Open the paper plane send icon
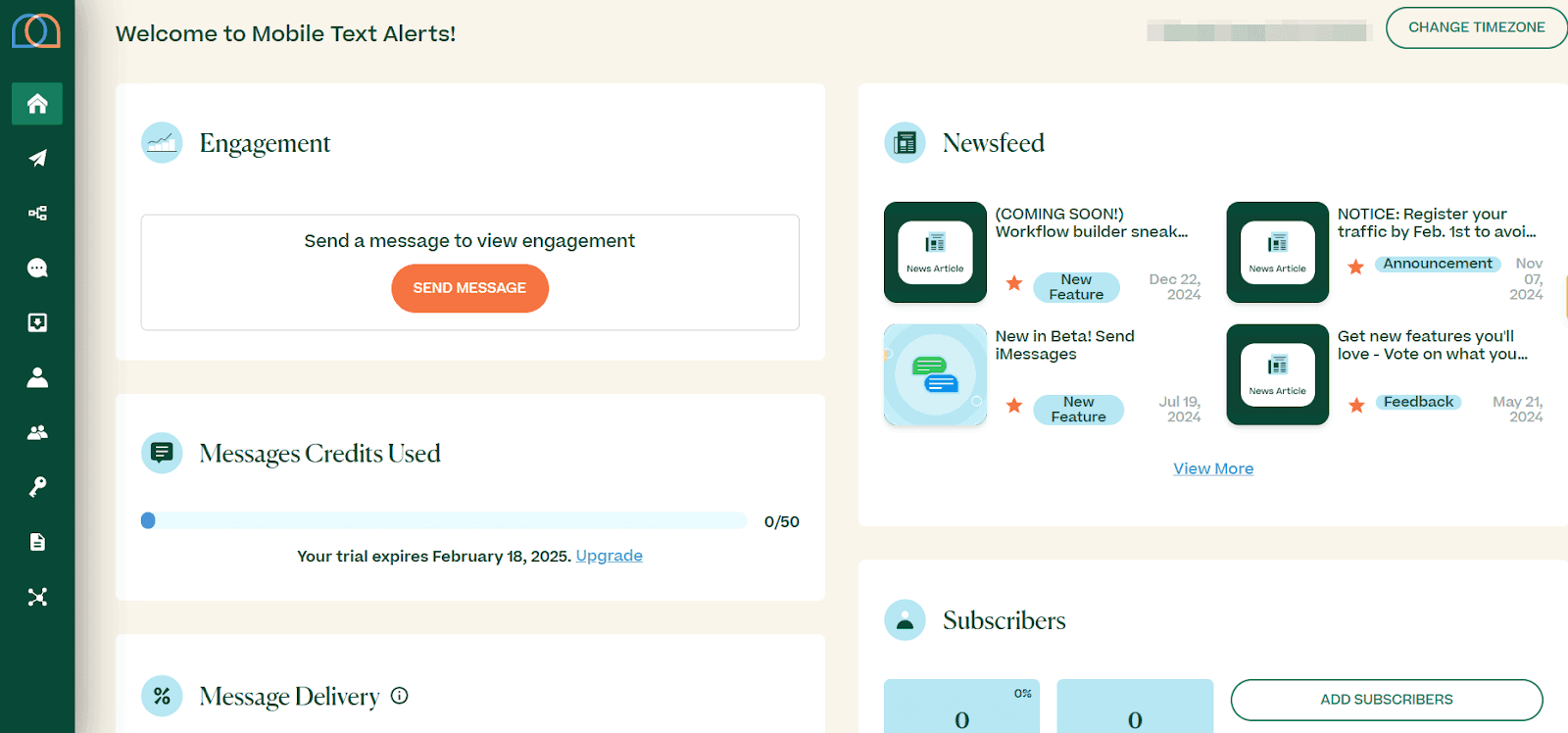 [x=37, y=159]
